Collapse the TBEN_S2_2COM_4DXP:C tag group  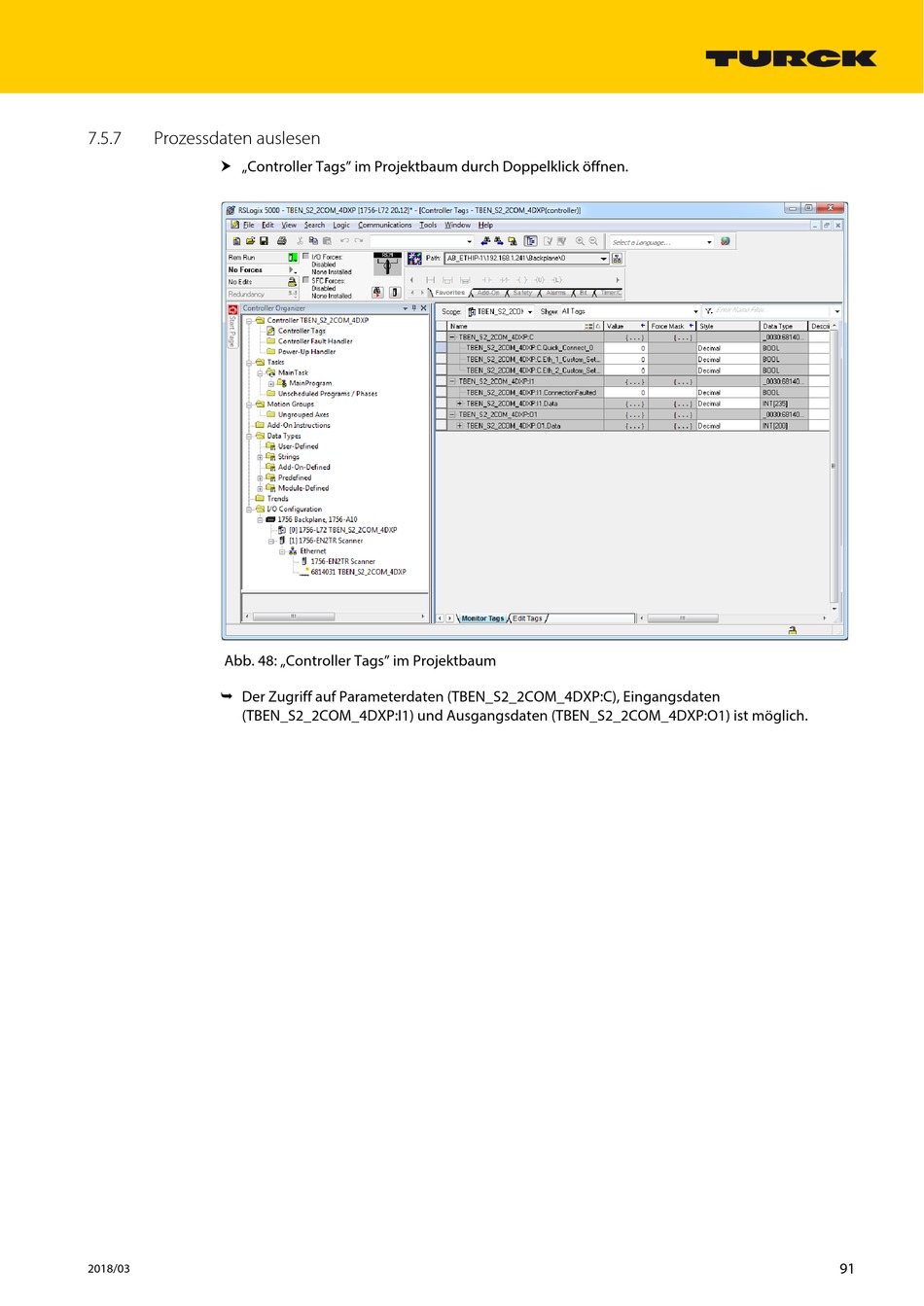click(x=452, y=337)
